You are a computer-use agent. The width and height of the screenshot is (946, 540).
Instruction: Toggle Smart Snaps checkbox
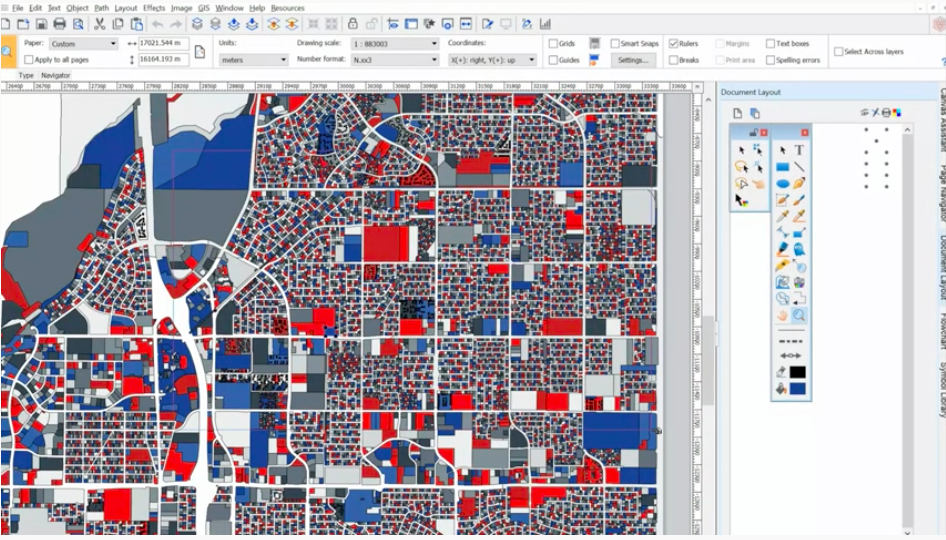tap(614, 44)
